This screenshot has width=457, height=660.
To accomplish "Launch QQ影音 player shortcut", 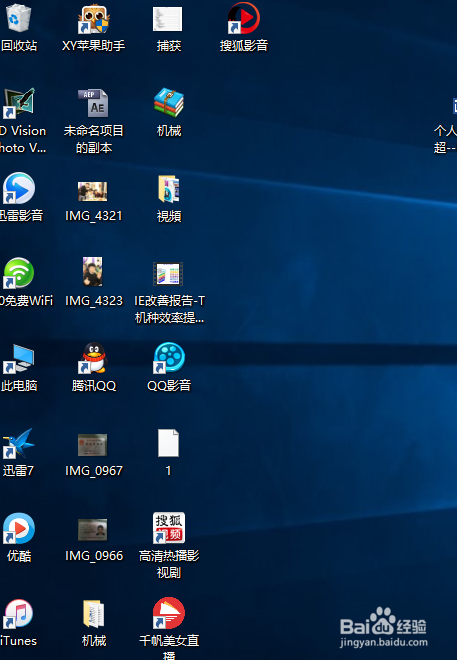I will pyautogui.click(x=169, y=358).
